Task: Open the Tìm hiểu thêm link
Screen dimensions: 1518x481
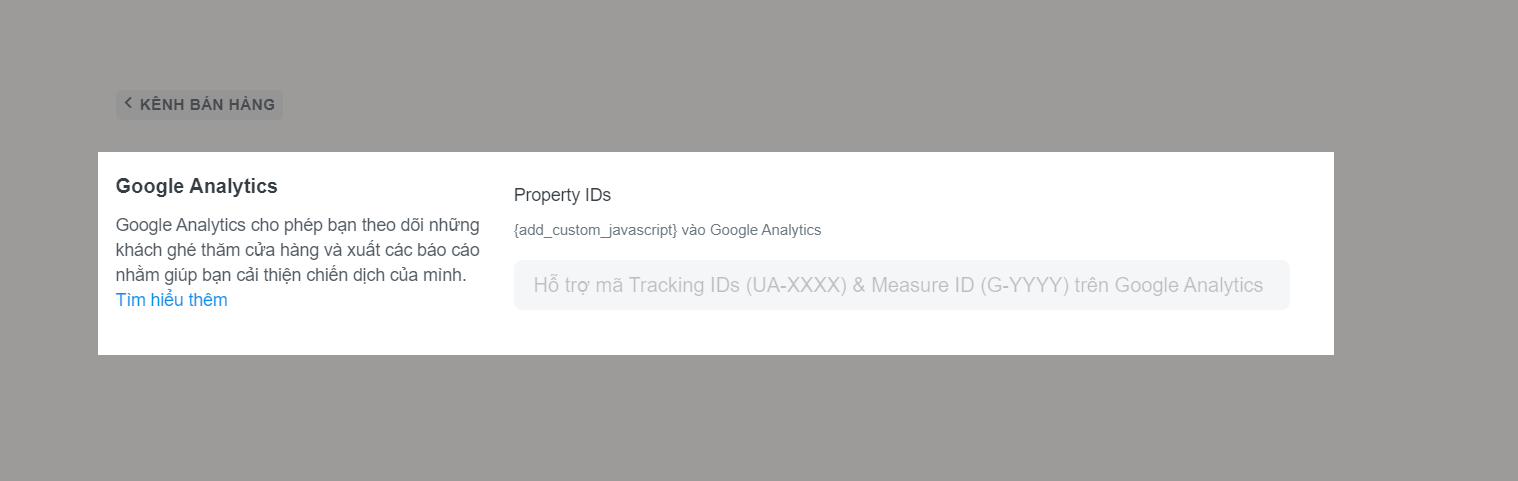Action: [171, 300]
